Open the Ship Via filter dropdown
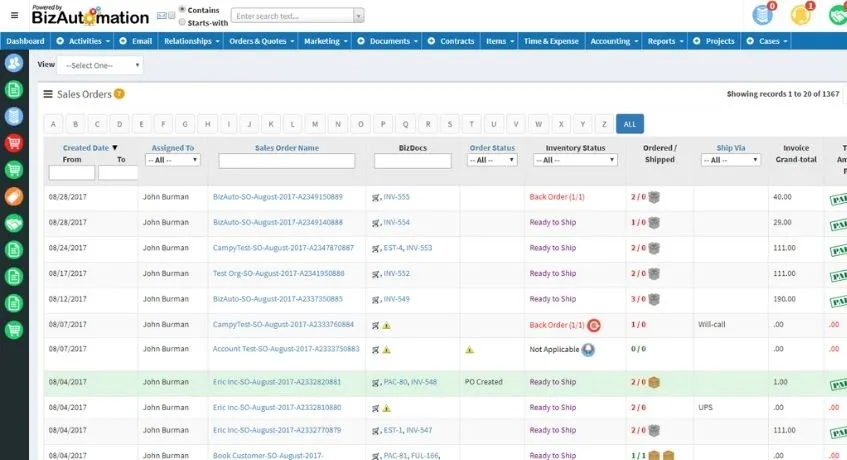The image size is (847, 460). pyautogui.click(x=731, y=160)
